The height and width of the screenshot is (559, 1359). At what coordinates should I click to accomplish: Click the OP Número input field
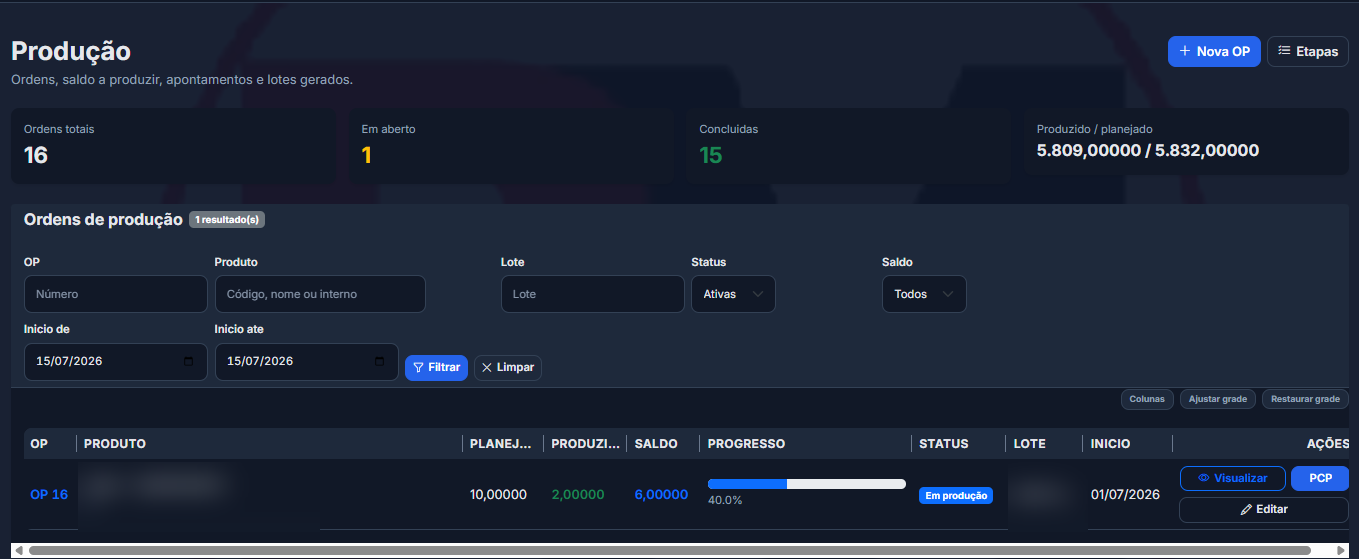pyautogui.click(x=116, y=294)
